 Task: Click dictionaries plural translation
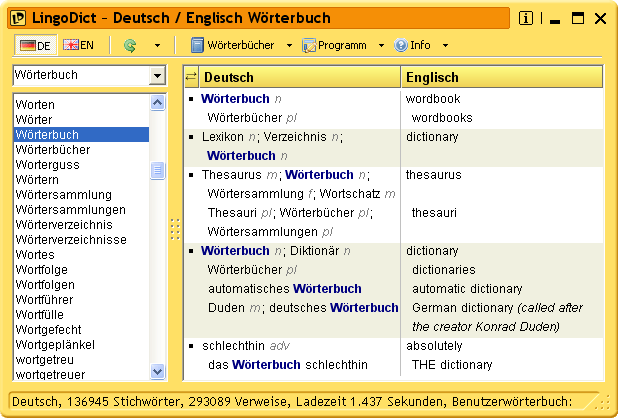[x=444, y=270]
